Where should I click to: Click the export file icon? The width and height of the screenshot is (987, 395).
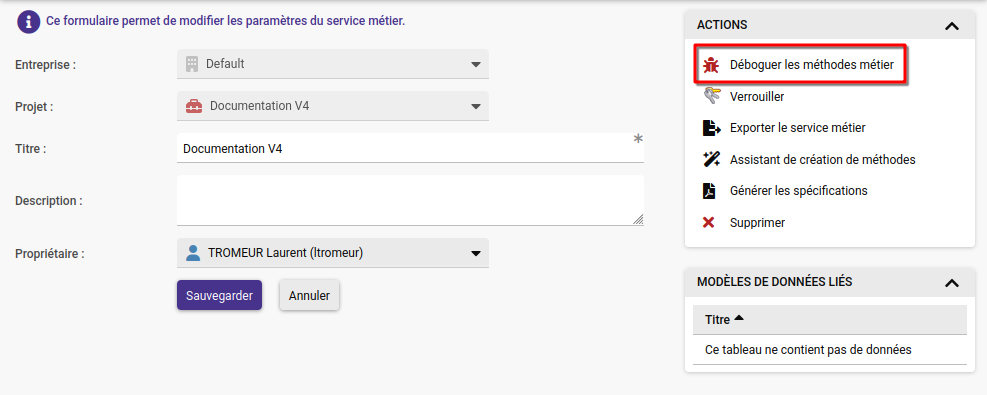tap(711, 128)
